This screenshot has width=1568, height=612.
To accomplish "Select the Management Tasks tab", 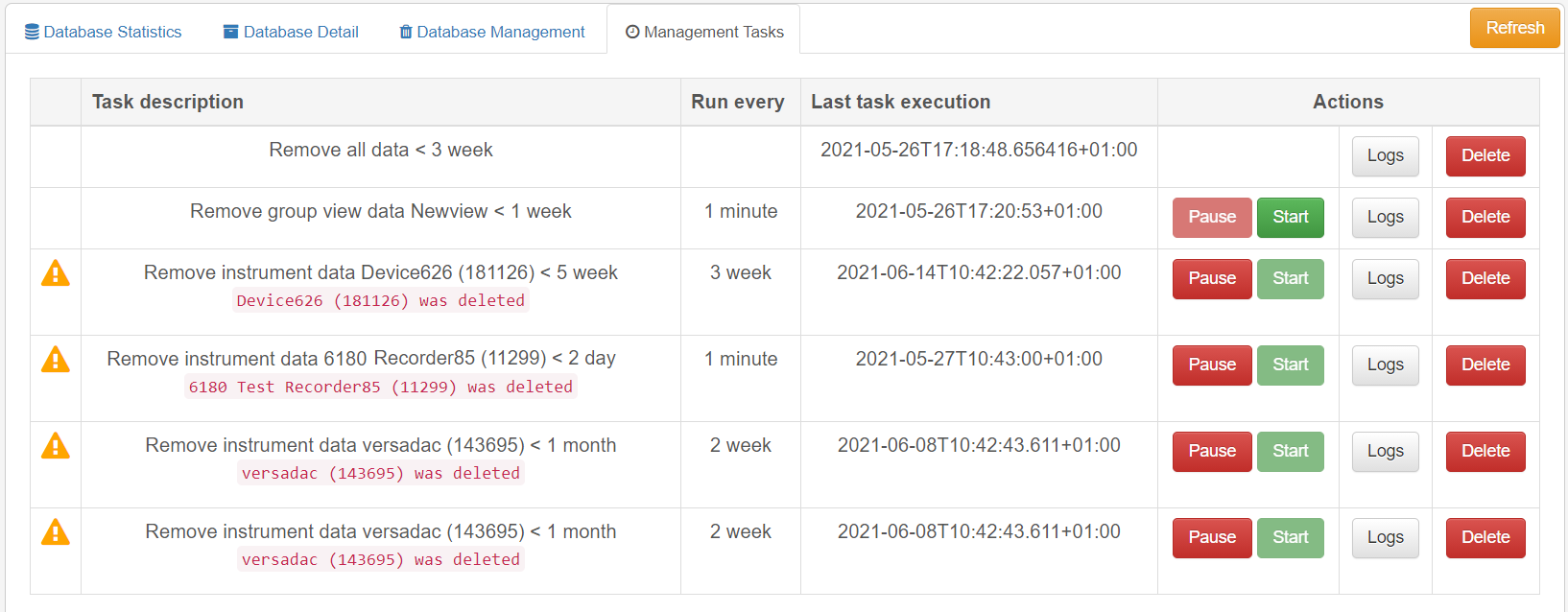I will tap(704, 32).
